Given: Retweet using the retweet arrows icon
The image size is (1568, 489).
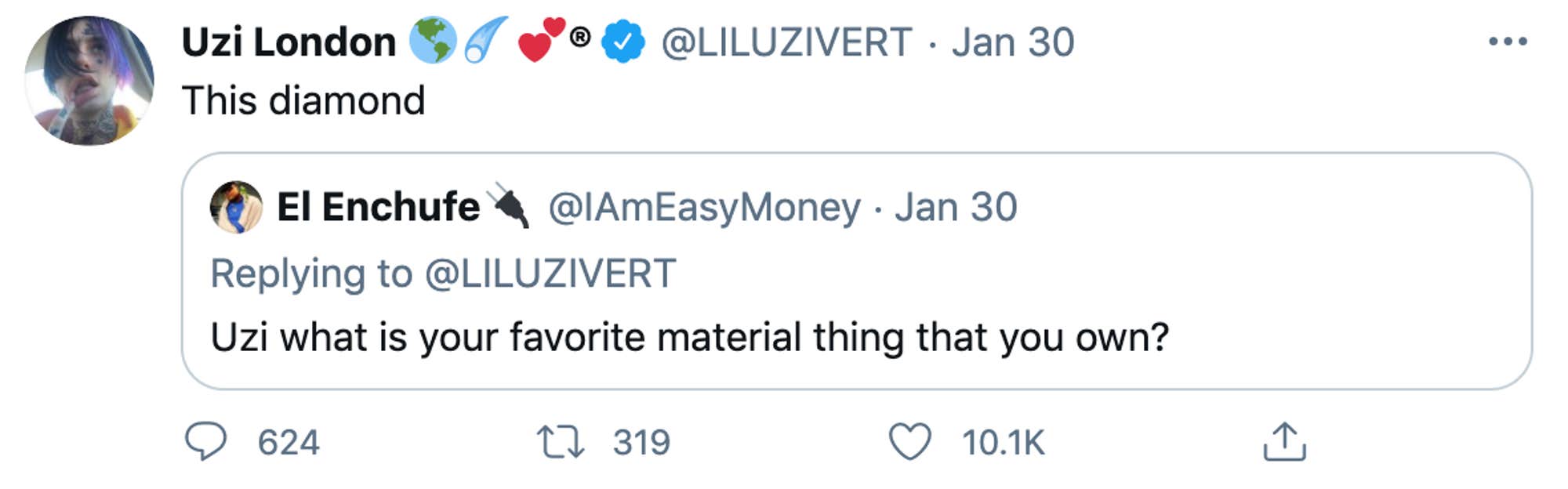Looking at the screenshot, I should [x=560, y=441].
